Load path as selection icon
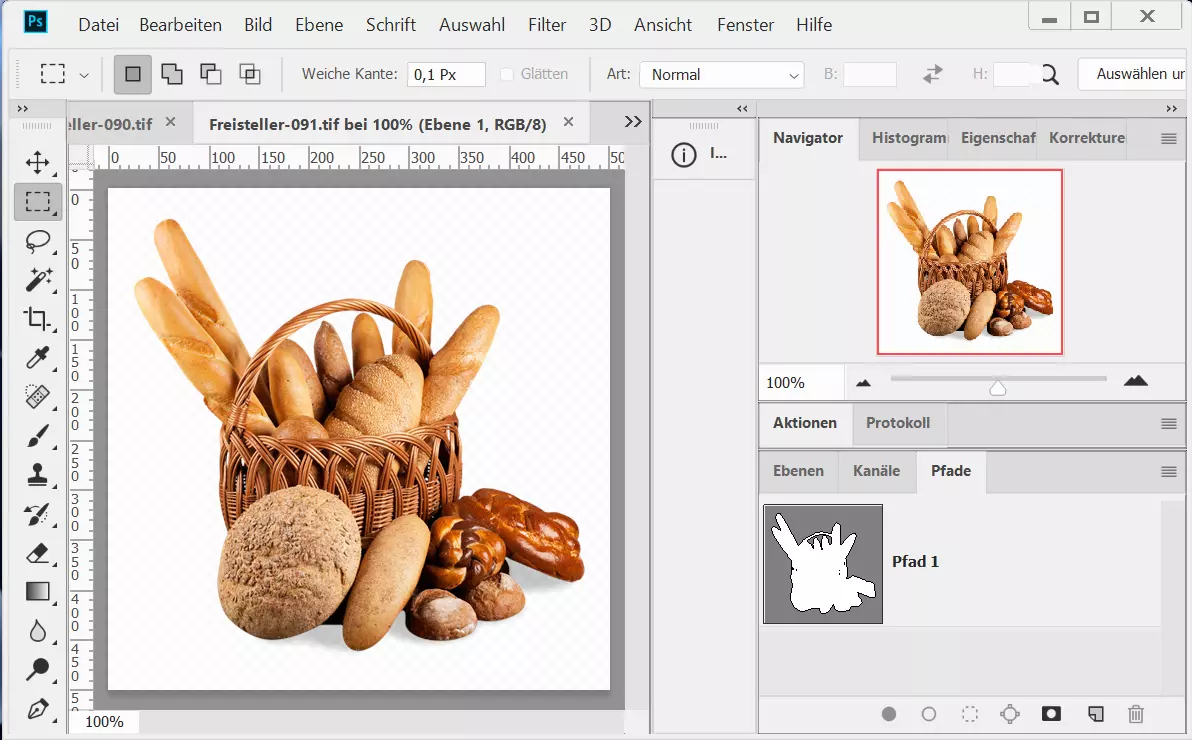This screenshot has width=1192, height=740. click(x=969, y=714)
